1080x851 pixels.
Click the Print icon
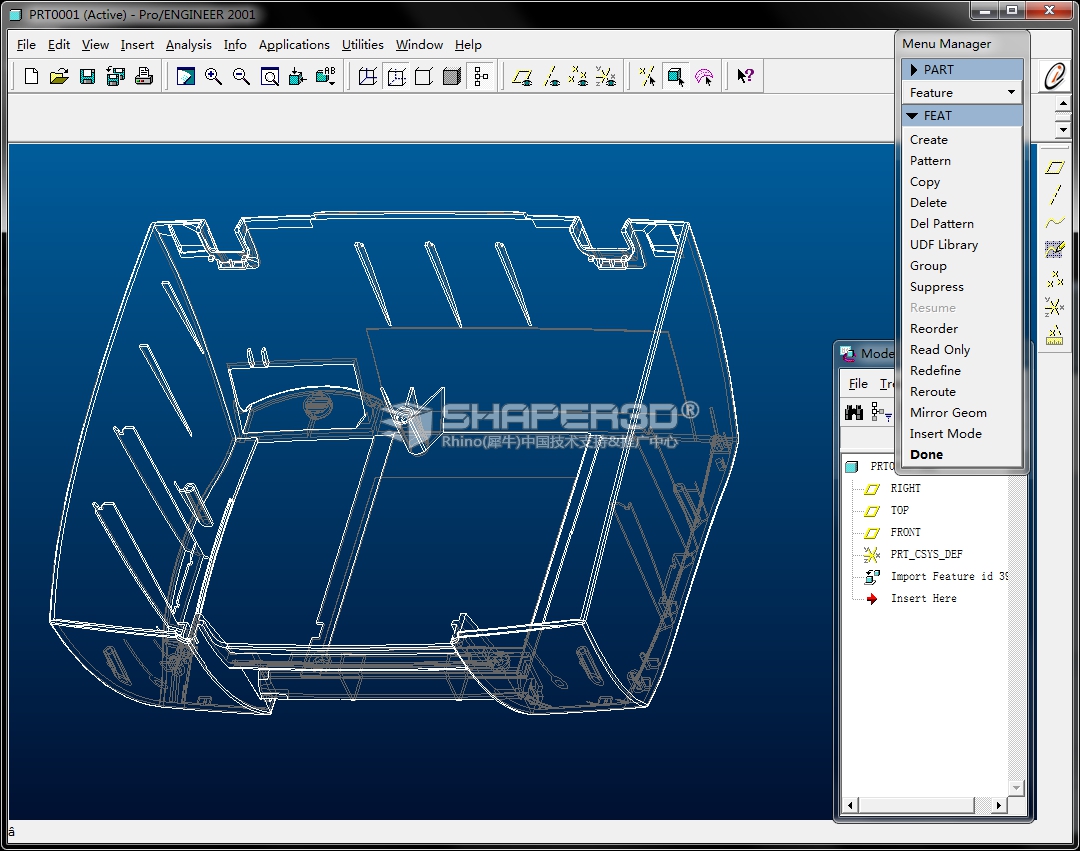click(x=144, y=76)
